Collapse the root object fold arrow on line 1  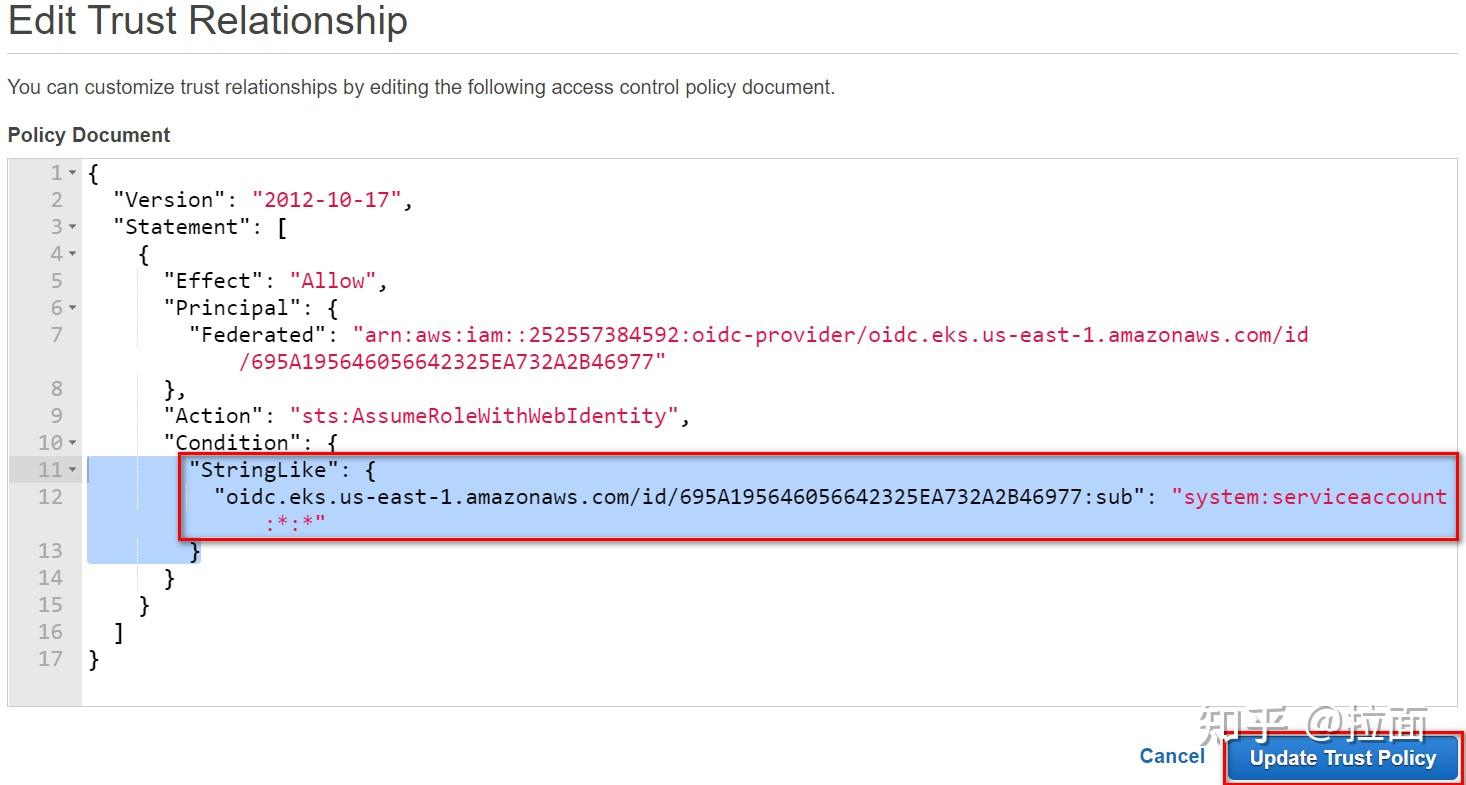(72, 173)
